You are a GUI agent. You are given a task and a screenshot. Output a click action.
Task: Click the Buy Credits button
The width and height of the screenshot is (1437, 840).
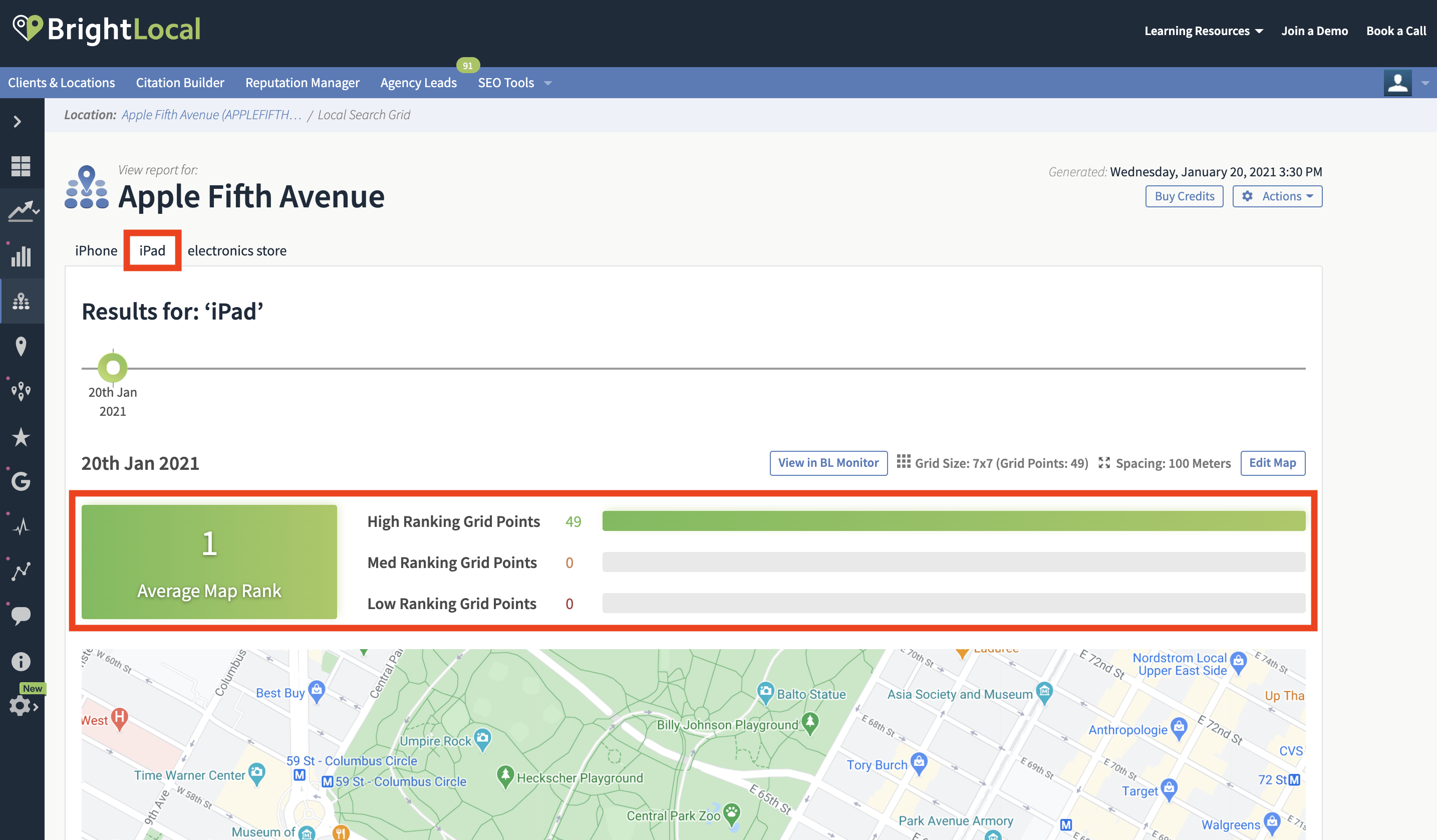pyautogui.click(x=1185, y=196)
